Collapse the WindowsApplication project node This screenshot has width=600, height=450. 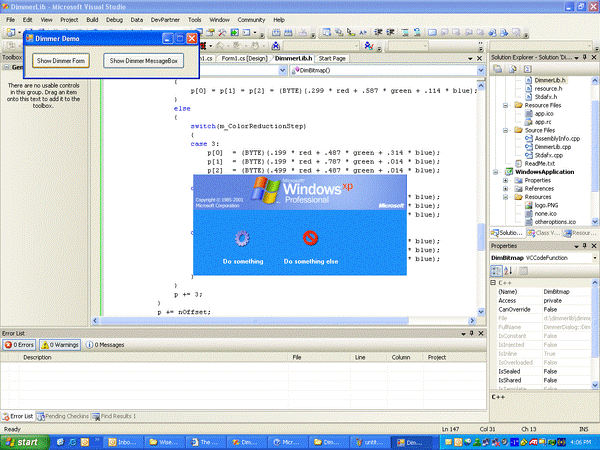[496, 172]
